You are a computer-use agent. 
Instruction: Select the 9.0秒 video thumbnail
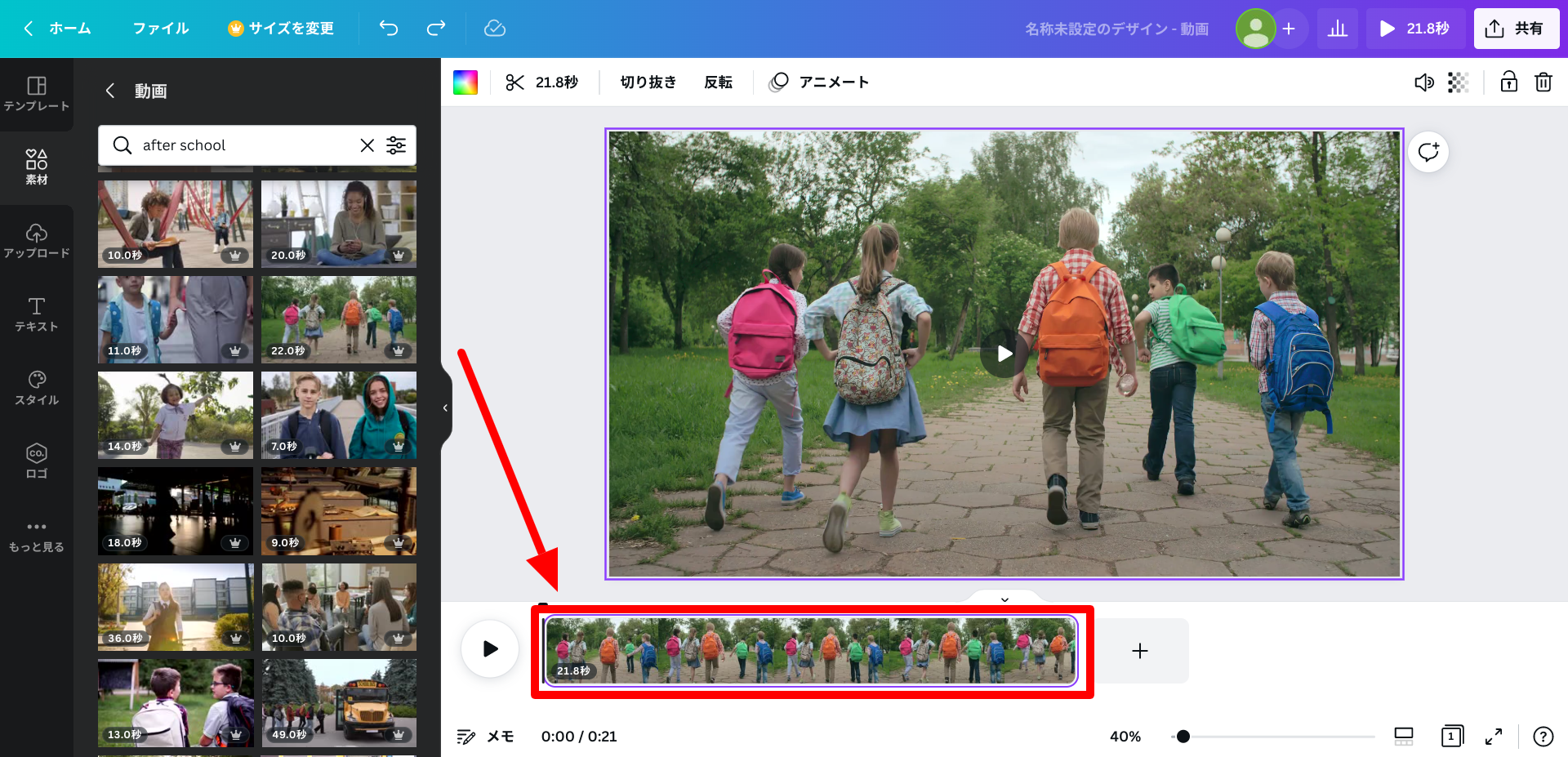339,511
